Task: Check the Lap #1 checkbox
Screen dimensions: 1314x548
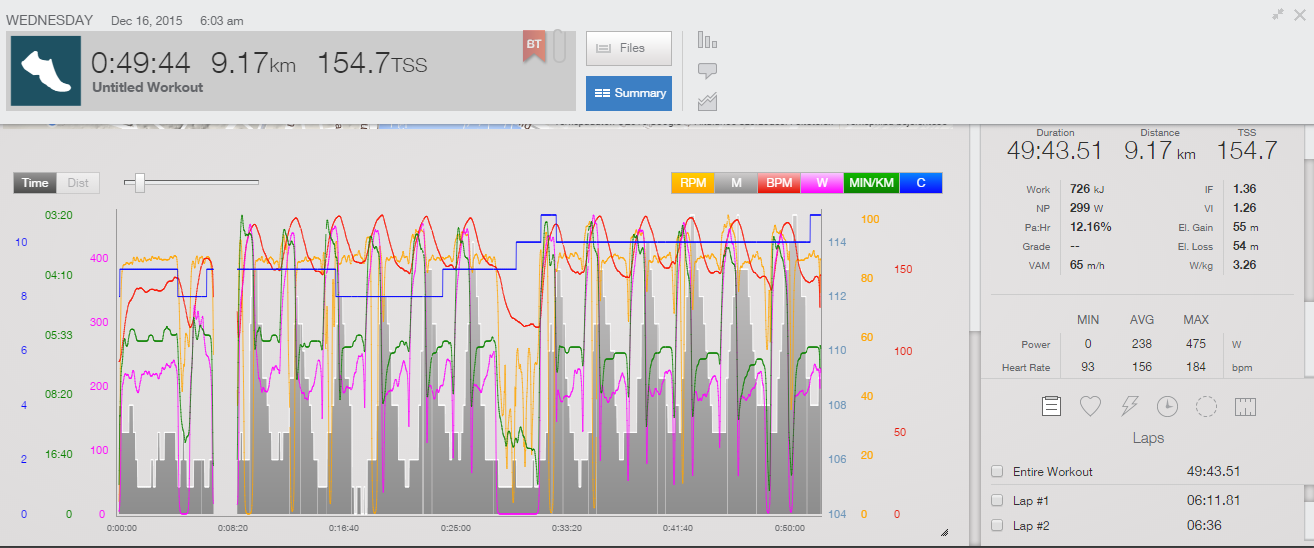Action: [x=997, y=500]
